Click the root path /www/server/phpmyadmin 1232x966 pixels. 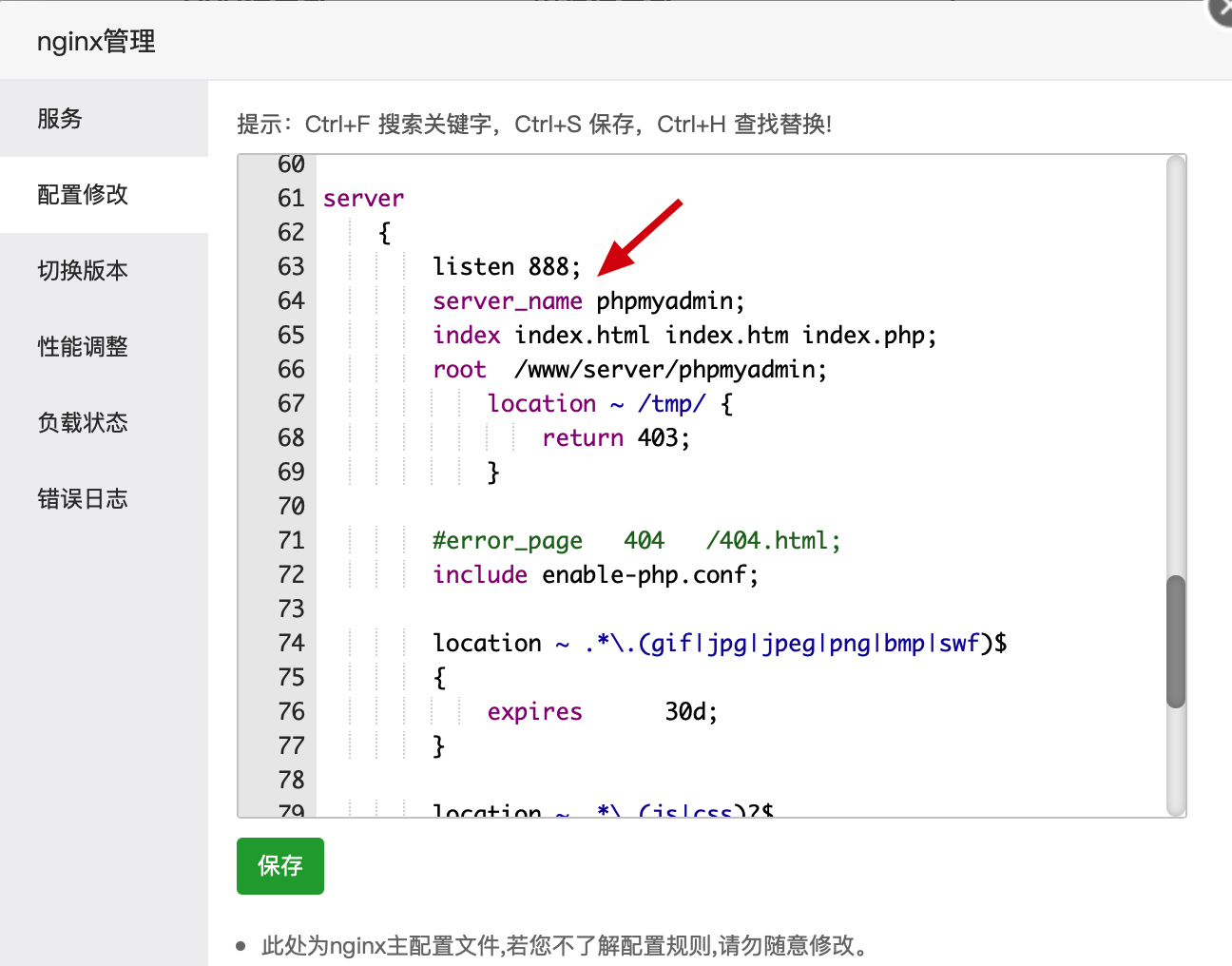[x=669, y=370]
